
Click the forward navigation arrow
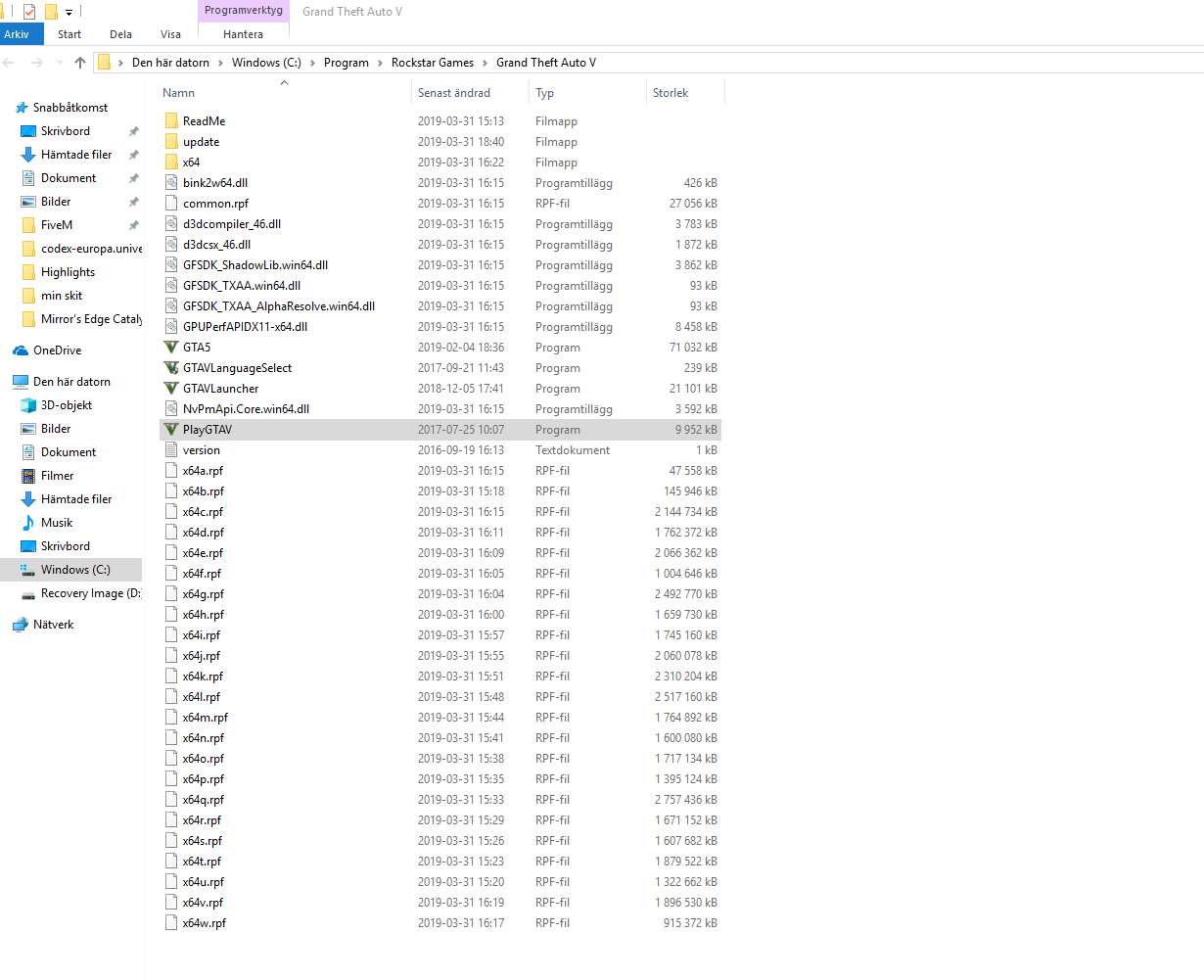pyautogui.click(x=37, y=63)
